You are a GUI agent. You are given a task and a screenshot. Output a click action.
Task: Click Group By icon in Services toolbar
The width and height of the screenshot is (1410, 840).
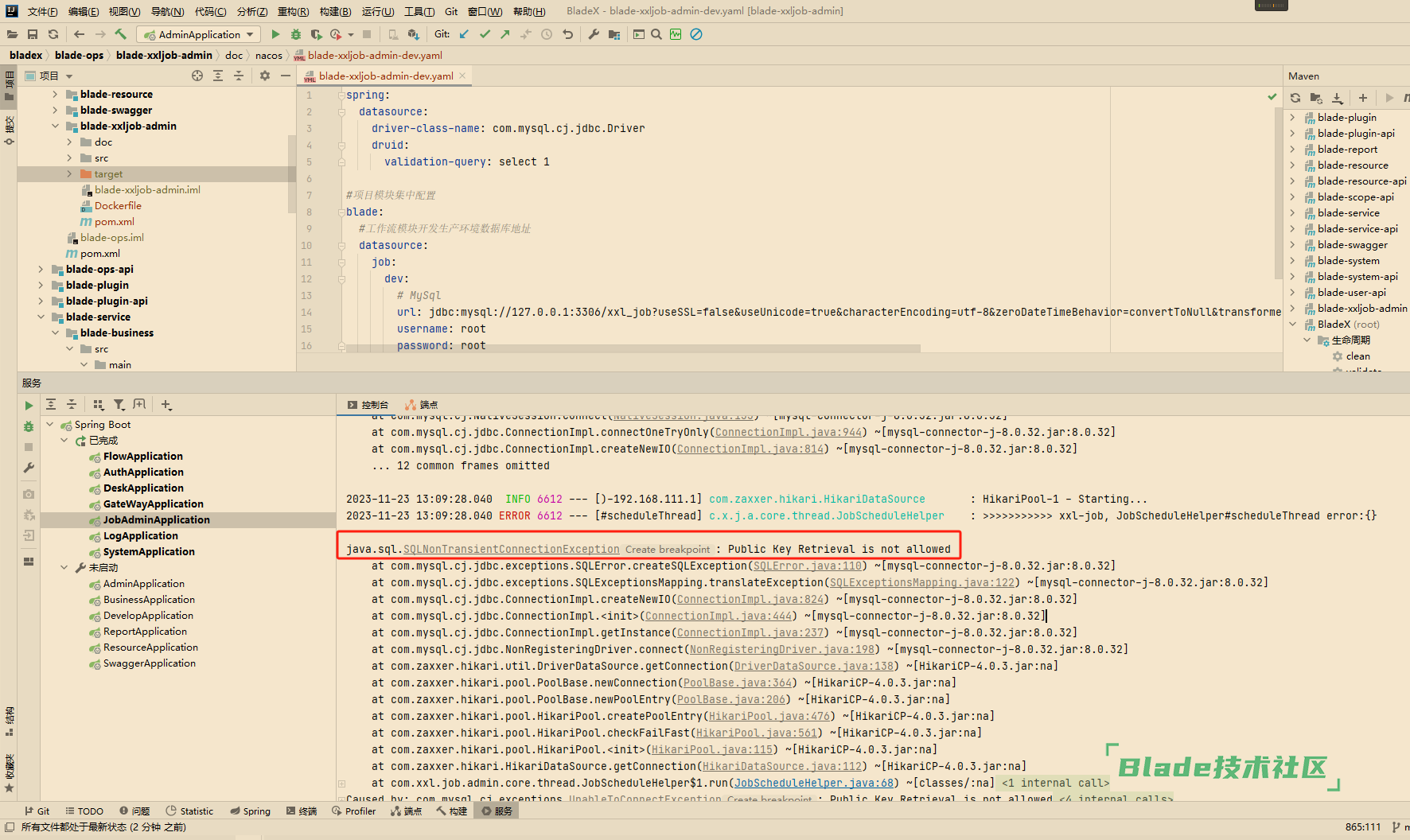click(x=99, y=405)
